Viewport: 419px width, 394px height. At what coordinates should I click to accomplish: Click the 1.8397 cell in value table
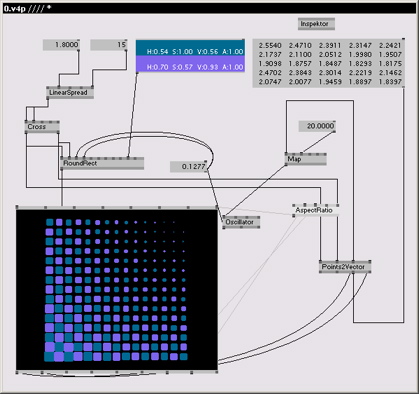pyautogui.click(x=390, y=81)
